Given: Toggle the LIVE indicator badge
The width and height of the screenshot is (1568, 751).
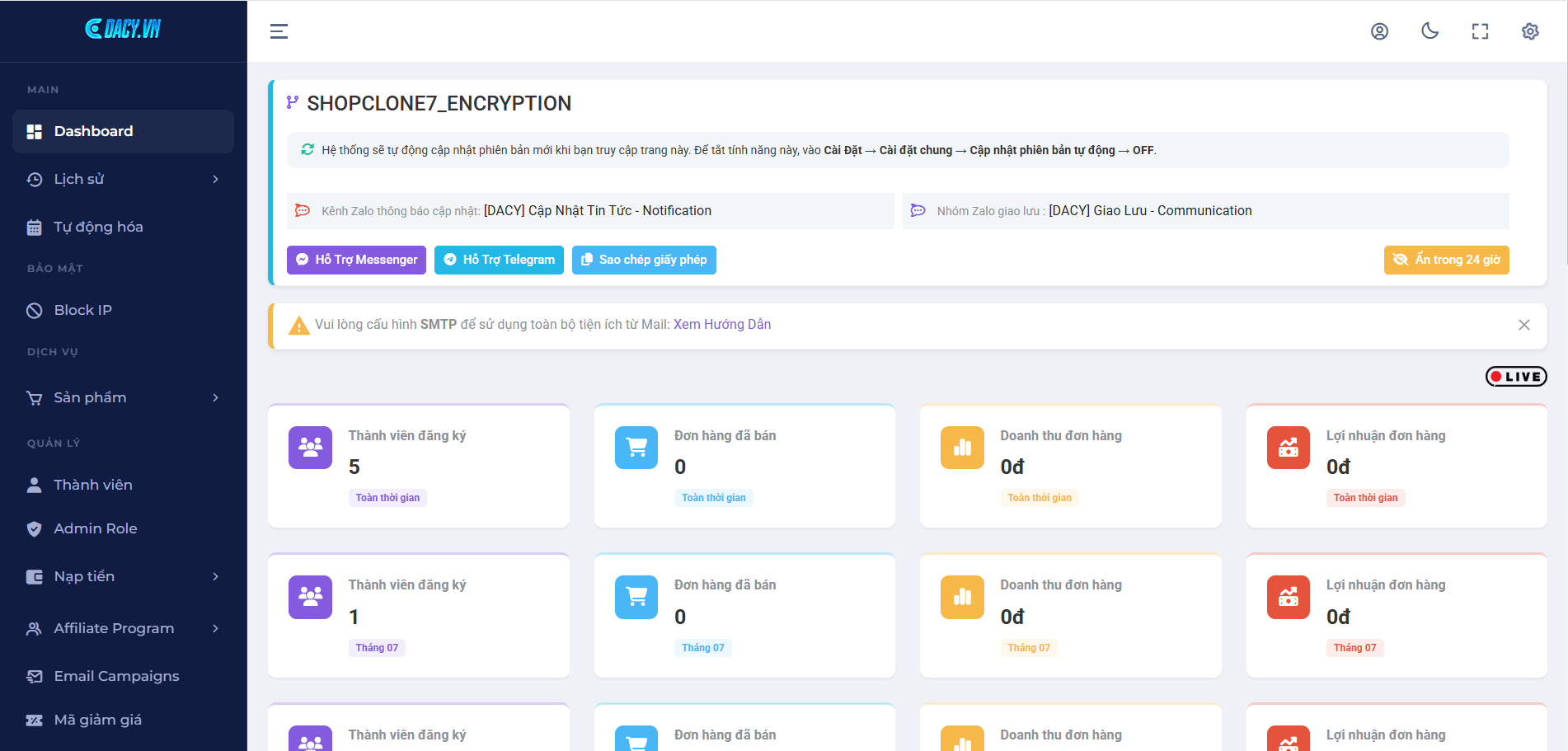Looking at the screenshot, I should pyautogui.click(x=1515, y=377).
